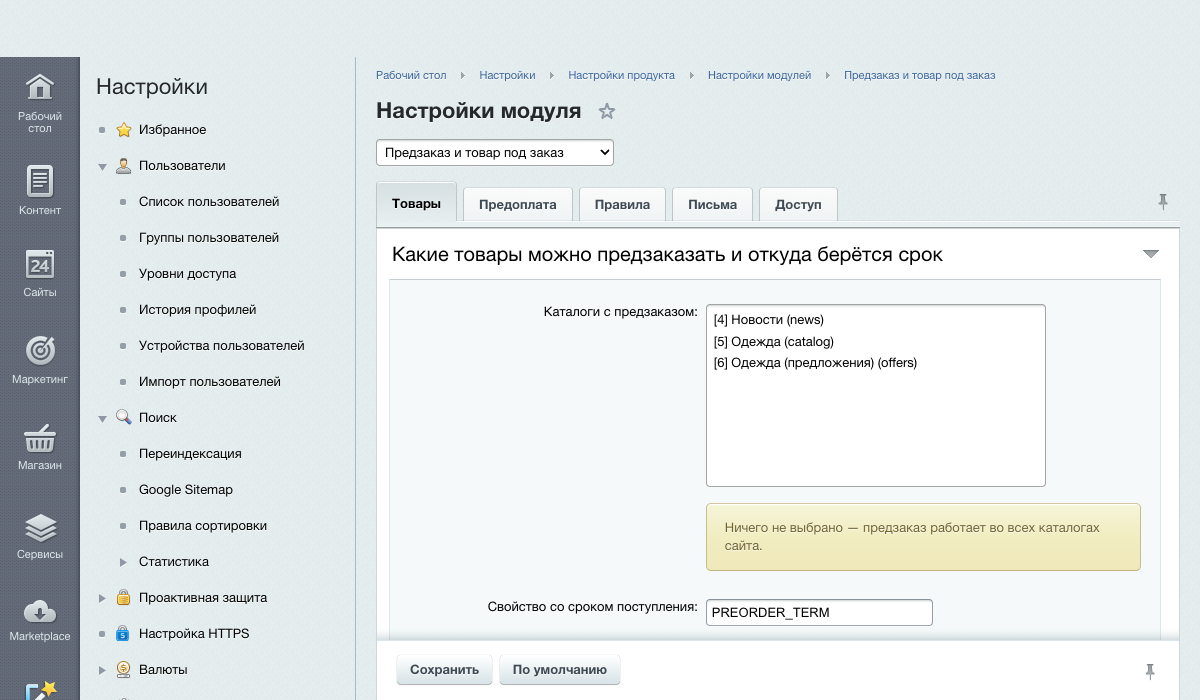Click the Пользователи person icon
The width and height of the screenshot is (1200, 700).
pos(124,166)
